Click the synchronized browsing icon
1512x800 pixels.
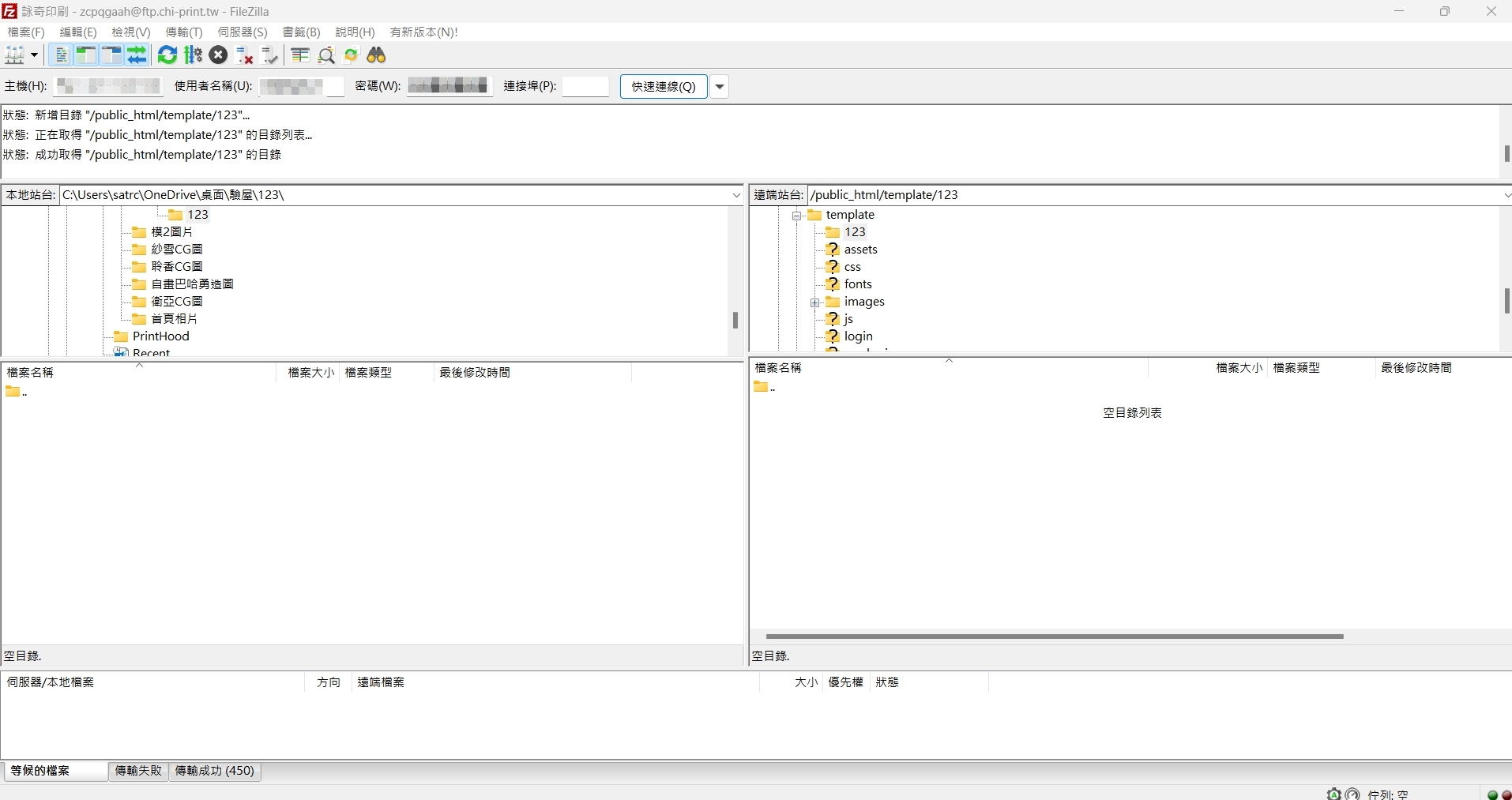tap(352, 55)
